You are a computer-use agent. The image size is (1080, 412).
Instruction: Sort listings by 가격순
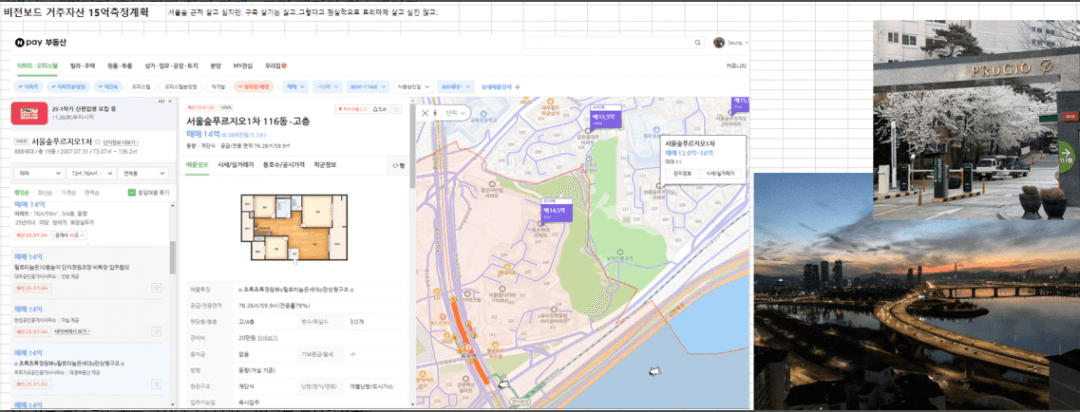[x=68, y=192]
